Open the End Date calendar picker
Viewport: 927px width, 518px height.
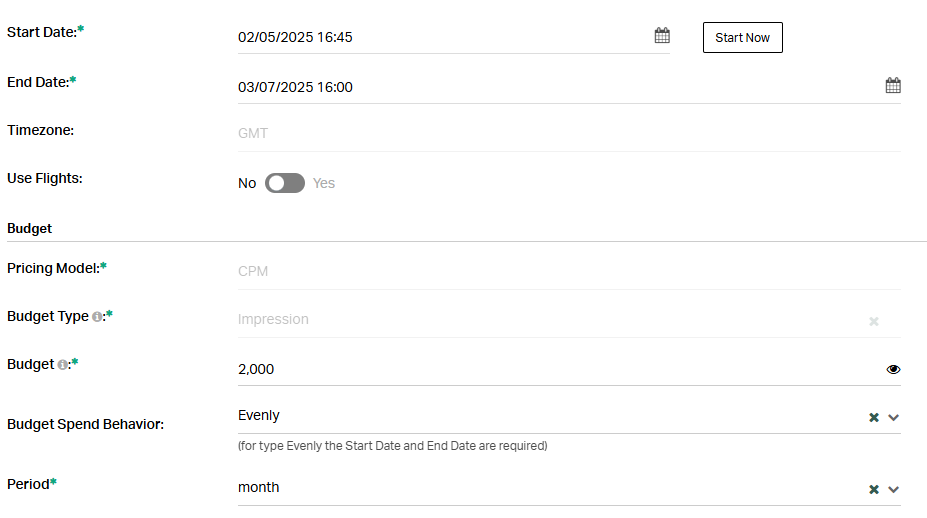[x=893, y=86]
